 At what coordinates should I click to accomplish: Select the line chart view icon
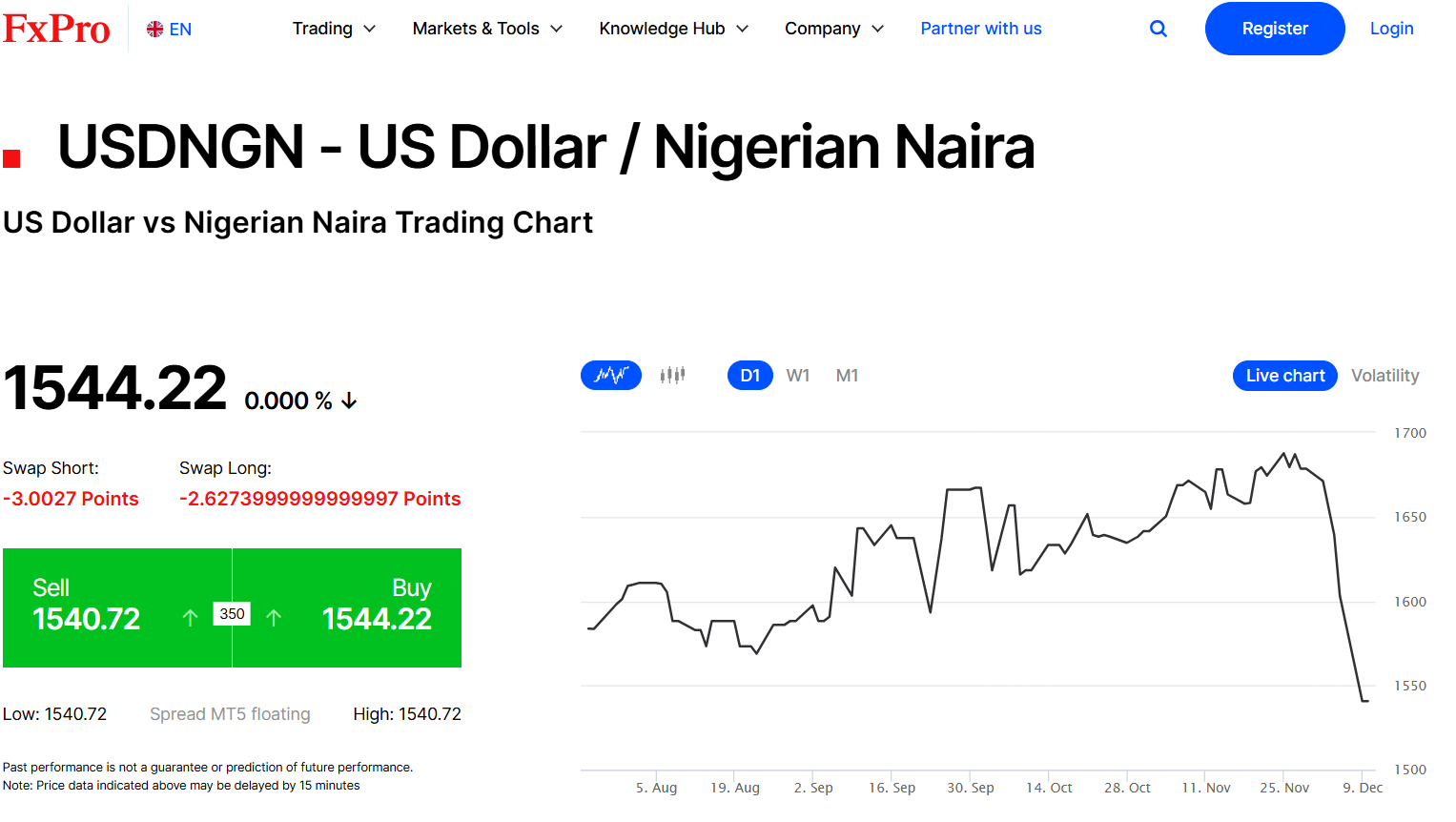[611, 376]
